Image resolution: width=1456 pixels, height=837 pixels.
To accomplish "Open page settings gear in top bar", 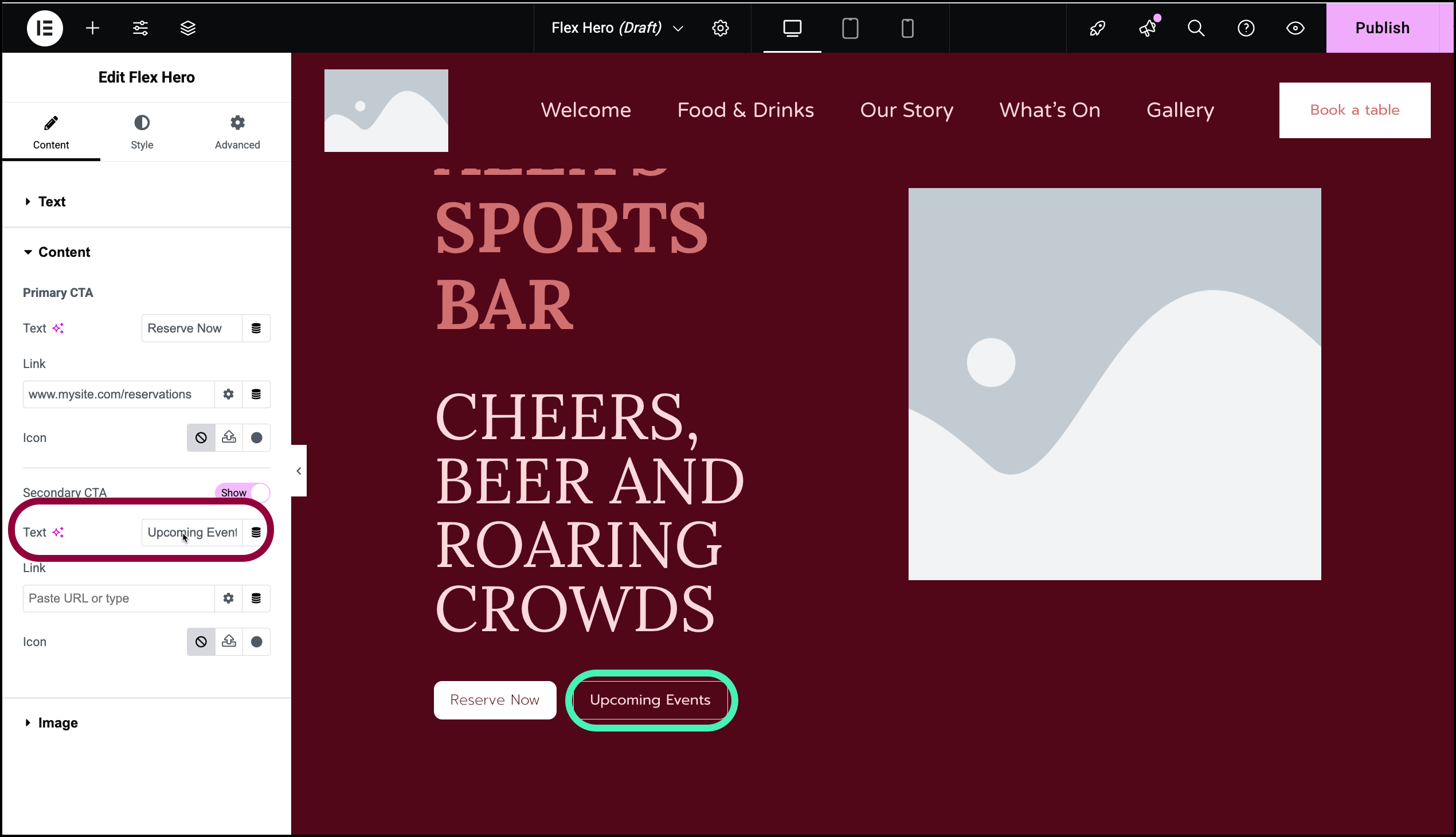I will 720,28.
